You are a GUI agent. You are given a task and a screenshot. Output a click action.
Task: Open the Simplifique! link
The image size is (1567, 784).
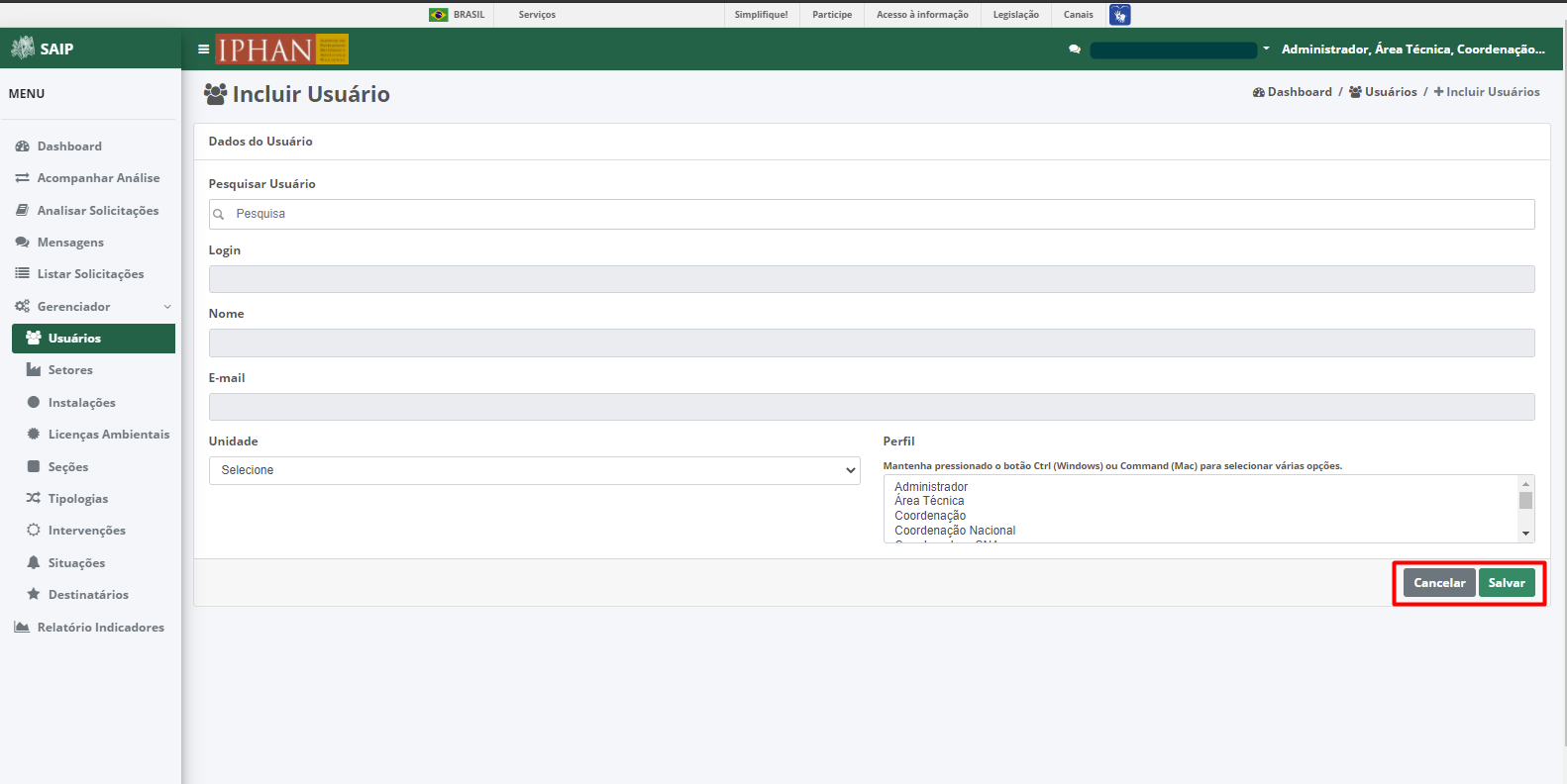pos(762,15)
